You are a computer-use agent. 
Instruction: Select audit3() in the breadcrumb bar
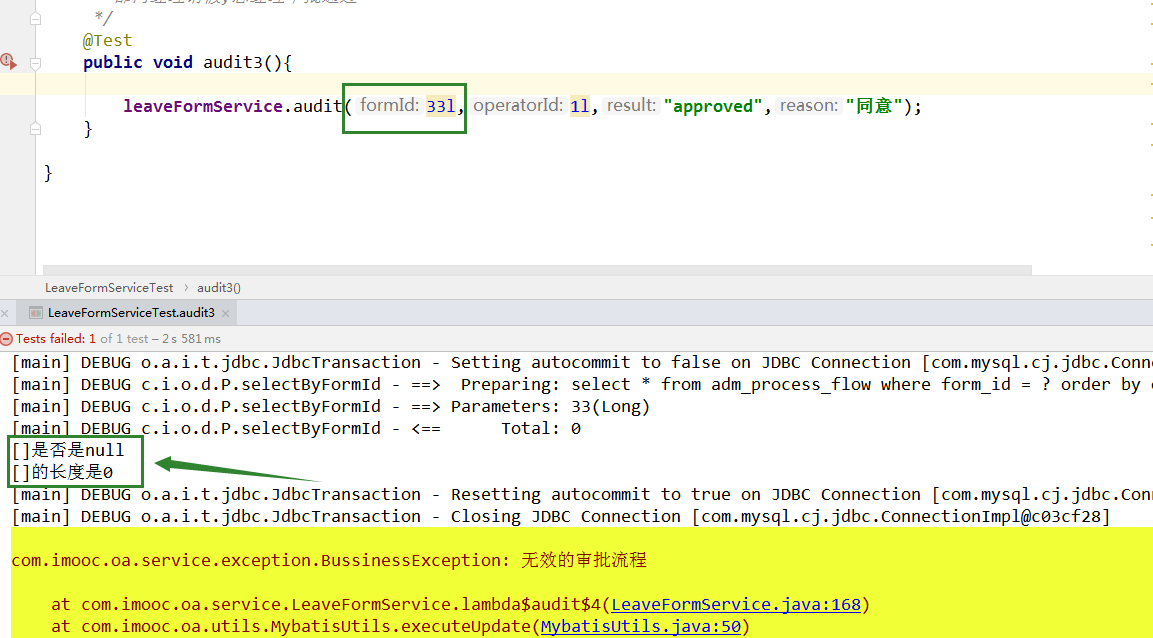pyautogui.click(x=218, y=287)
